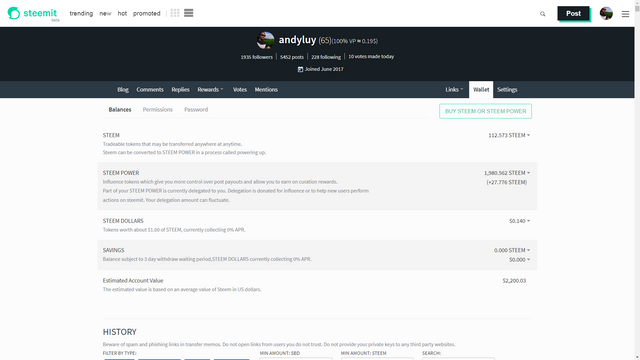View 1935 followers list
Screen dimensions: 640x360
tap(256, 57)
